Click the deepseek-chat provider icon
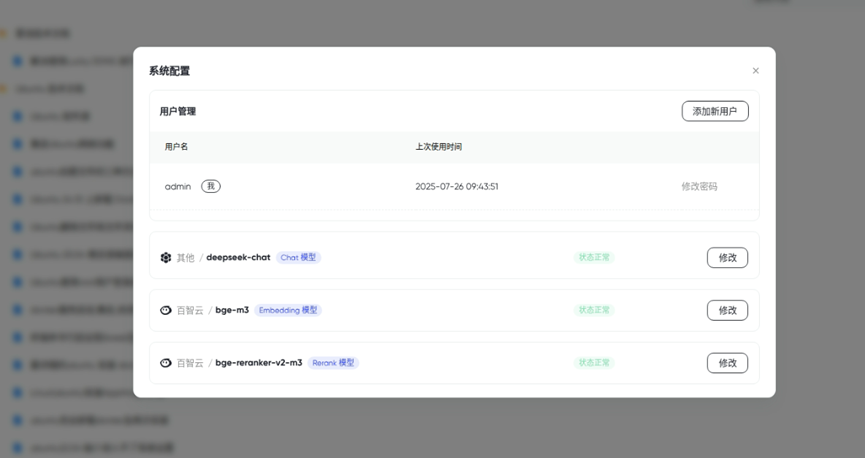Viewport: 865px width, 458px height. click(165, 258)
